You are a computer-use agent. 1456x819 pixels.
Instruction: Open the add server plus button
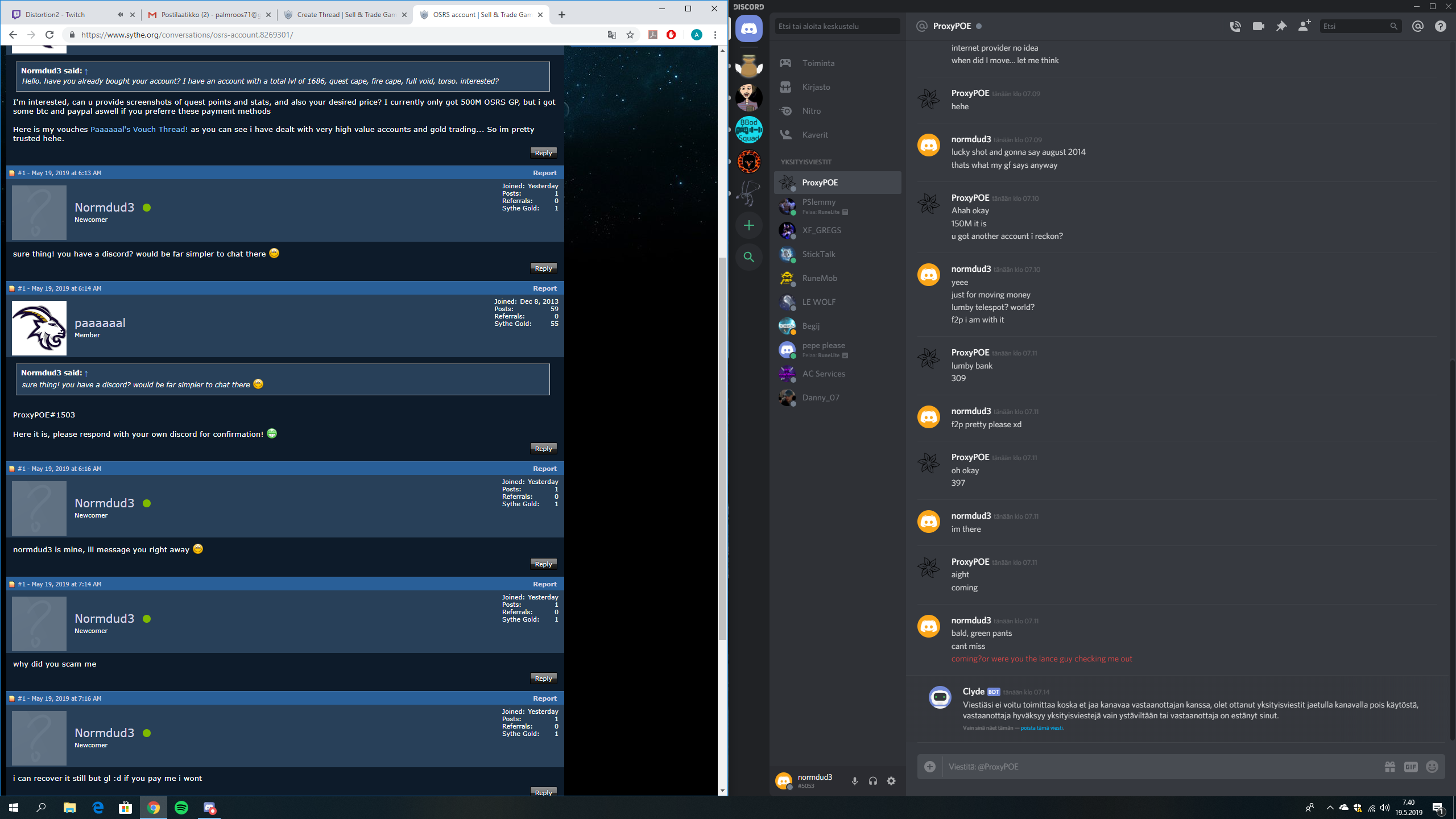pyautogui.click(x=749, y=225)
